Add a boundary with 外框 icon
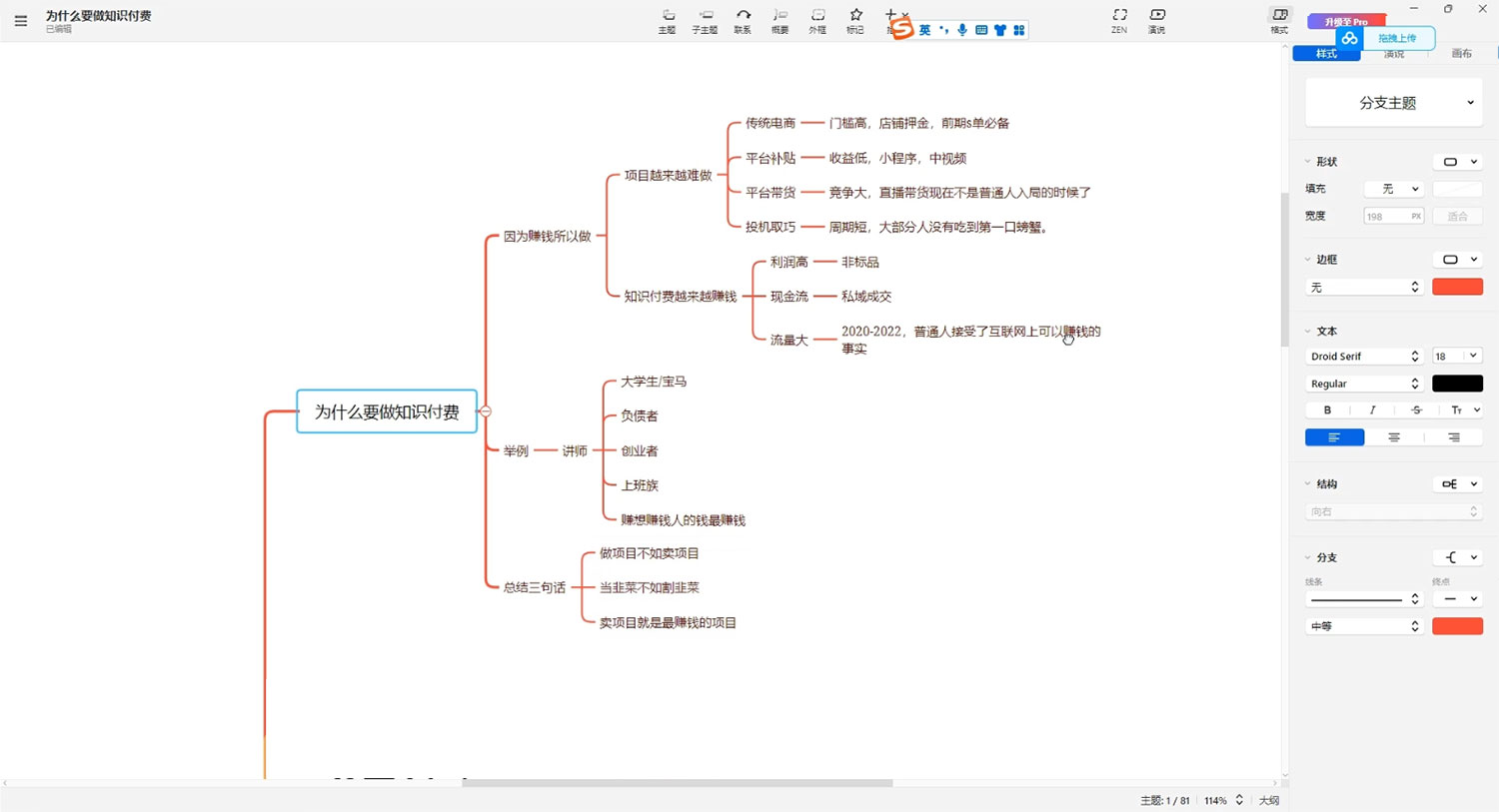Screen dimensions: 1499x812 click(x=817, y=20)
